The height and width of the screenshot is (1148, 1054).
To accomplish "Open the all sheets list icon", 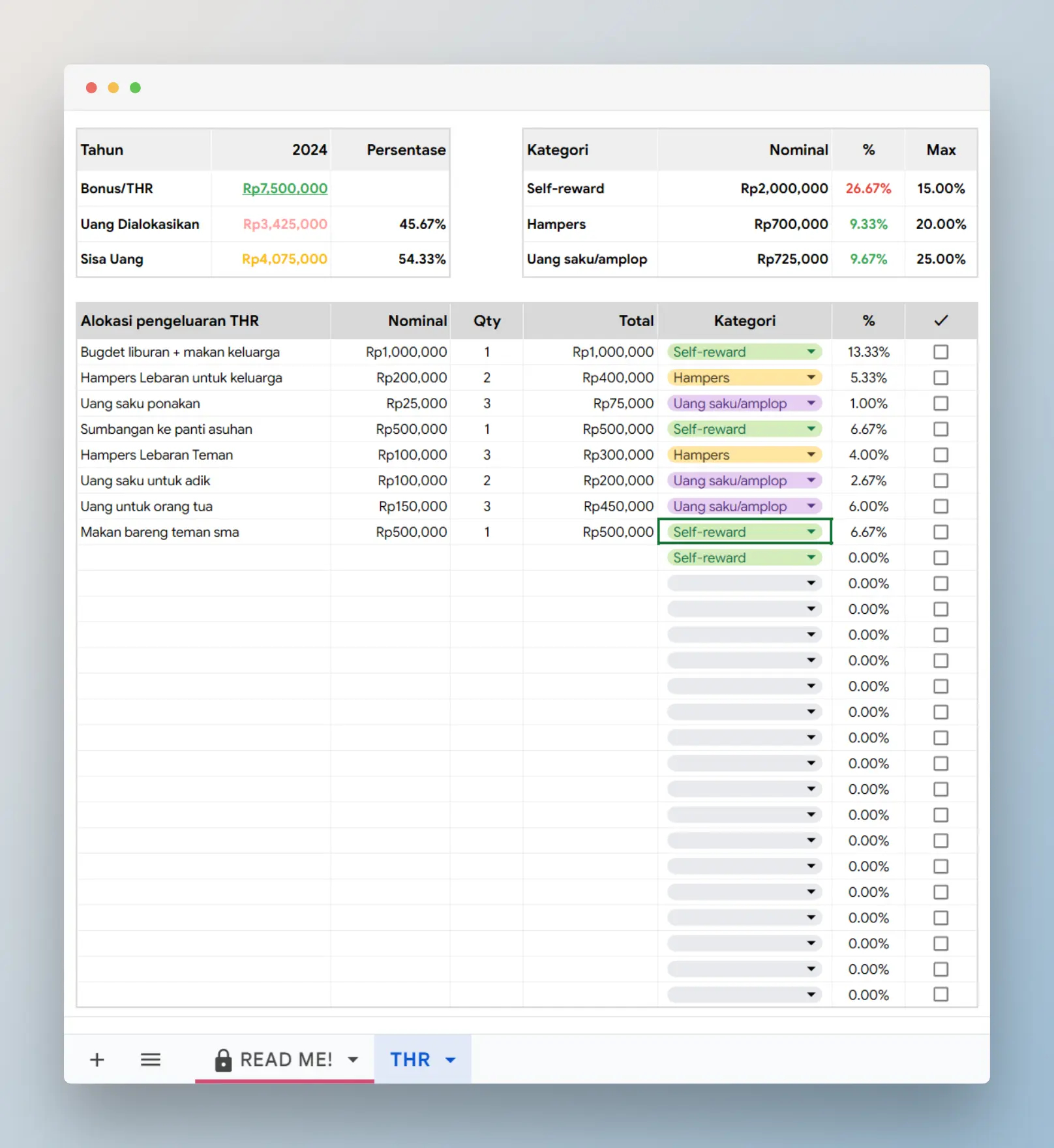I will [x=151, y=1060].
